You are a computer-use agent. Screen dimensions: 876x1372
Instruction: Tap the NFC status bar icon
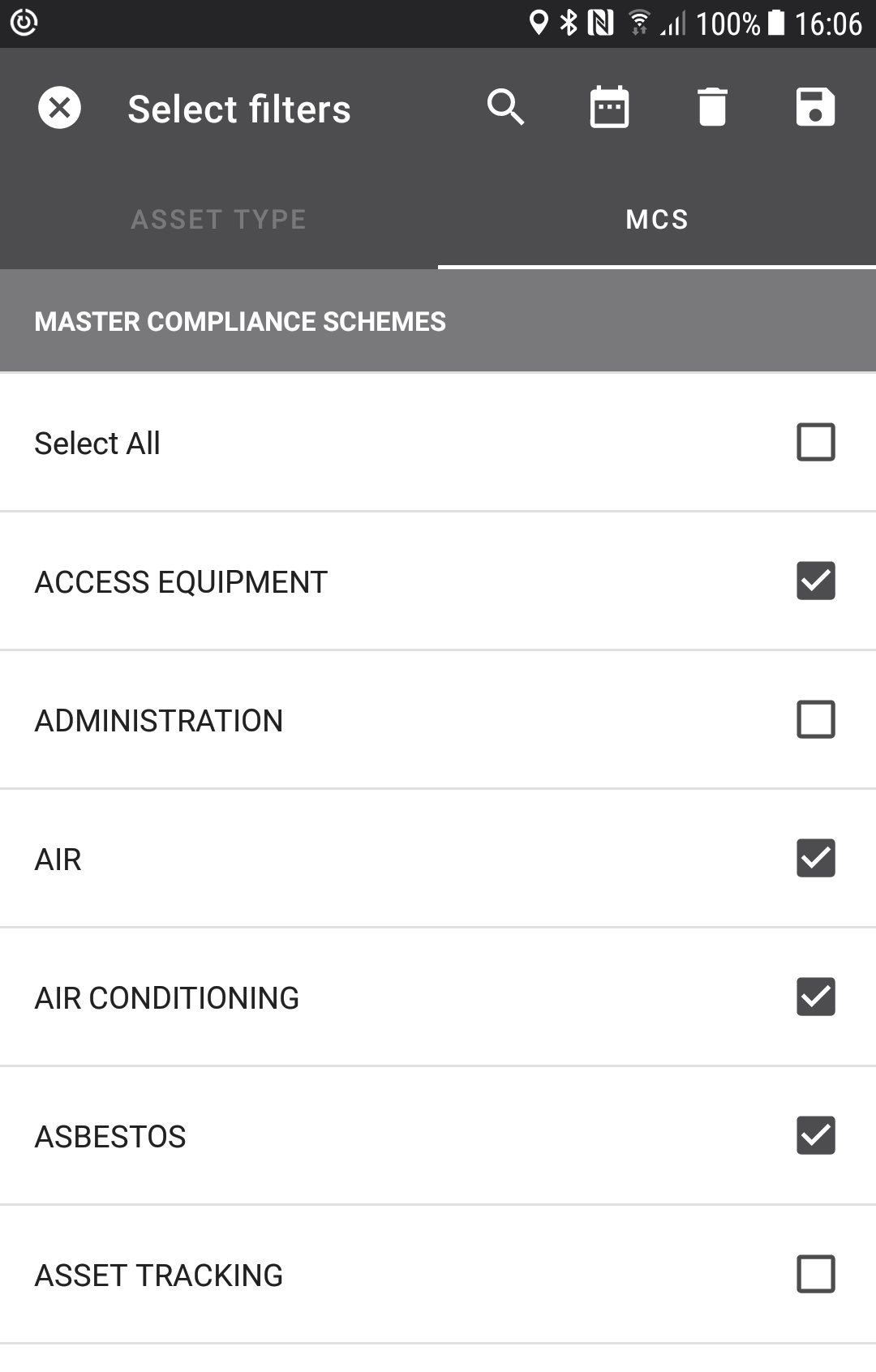coord(600,23)
